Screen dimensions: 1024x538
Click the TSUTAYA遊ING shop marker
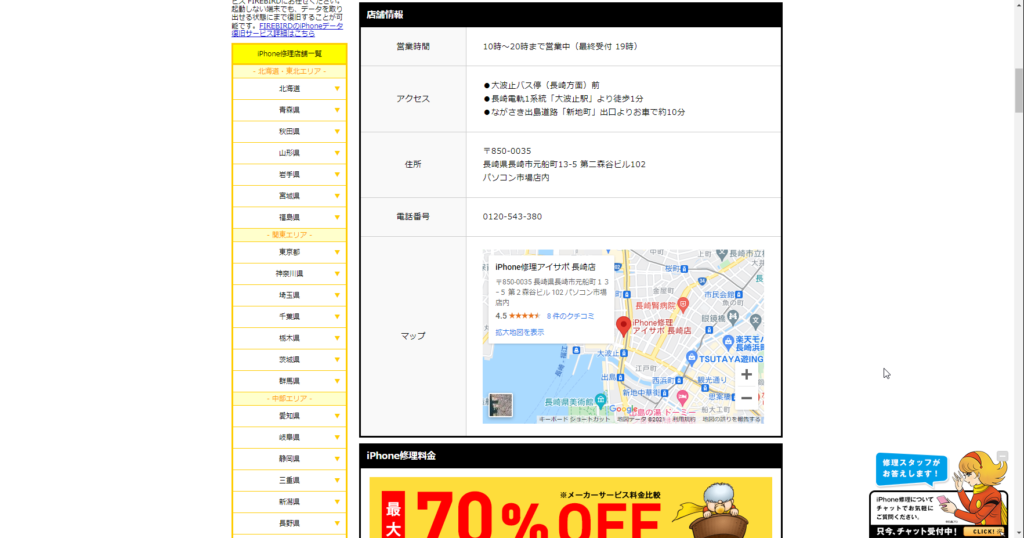(x=692, y=358)
